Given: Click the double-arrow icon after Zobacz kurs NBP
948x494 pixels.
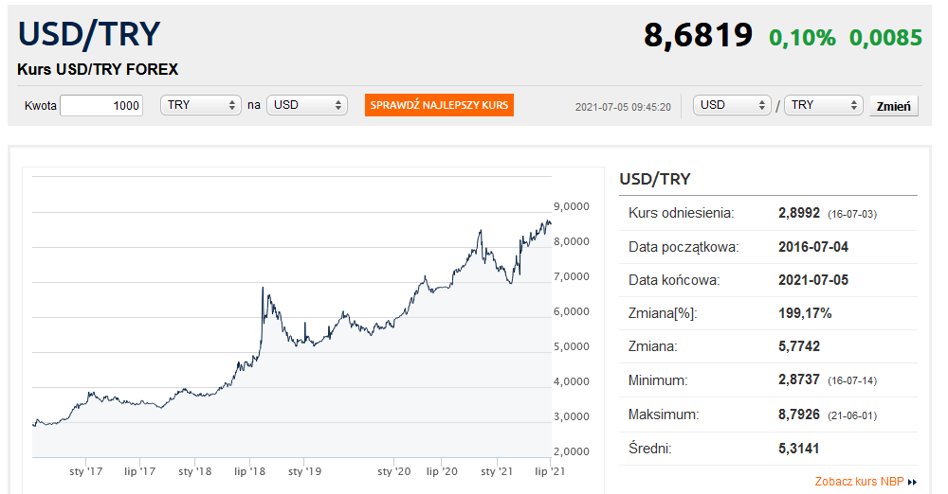Looking at the screenshot, I should point(912,482).
